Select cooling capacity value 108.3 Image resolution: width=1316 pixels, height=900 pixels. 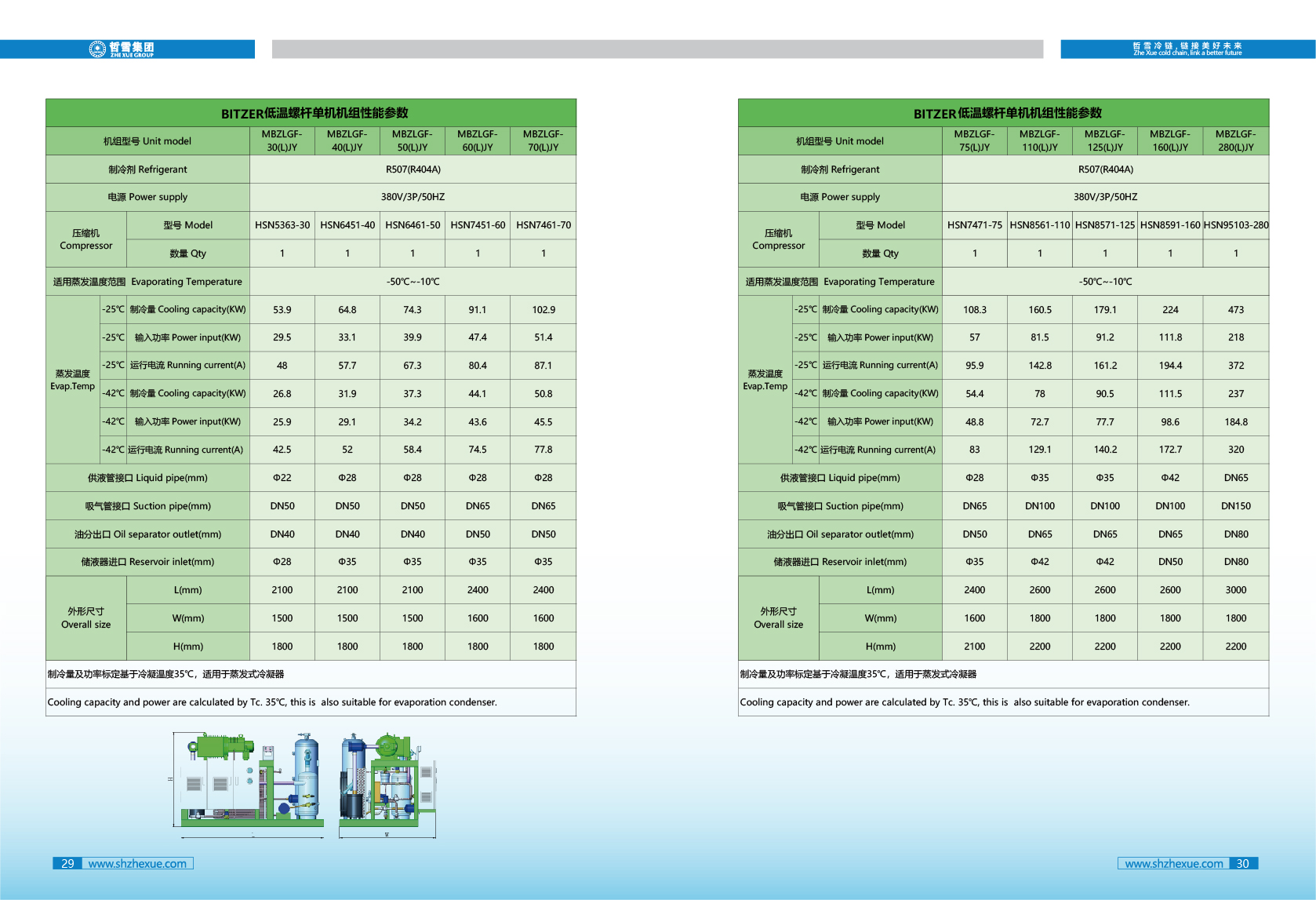[975, 310]
